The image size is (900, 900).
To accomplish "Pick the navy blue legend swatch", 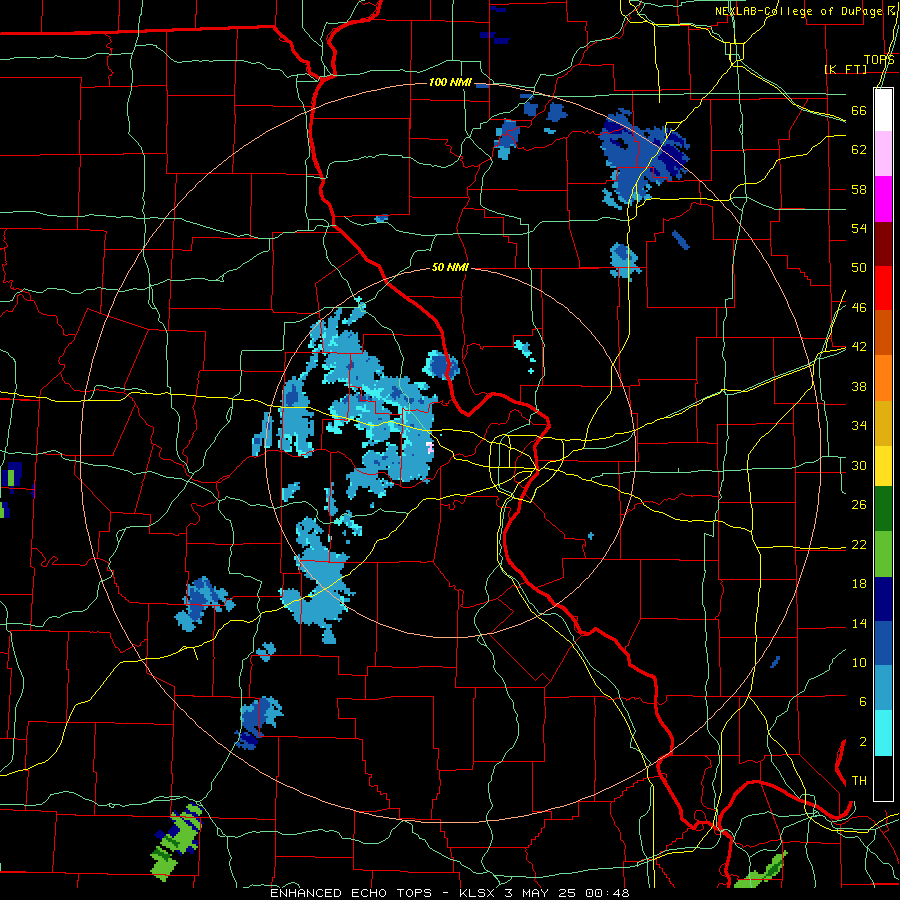I will click(x=883, y=600).
